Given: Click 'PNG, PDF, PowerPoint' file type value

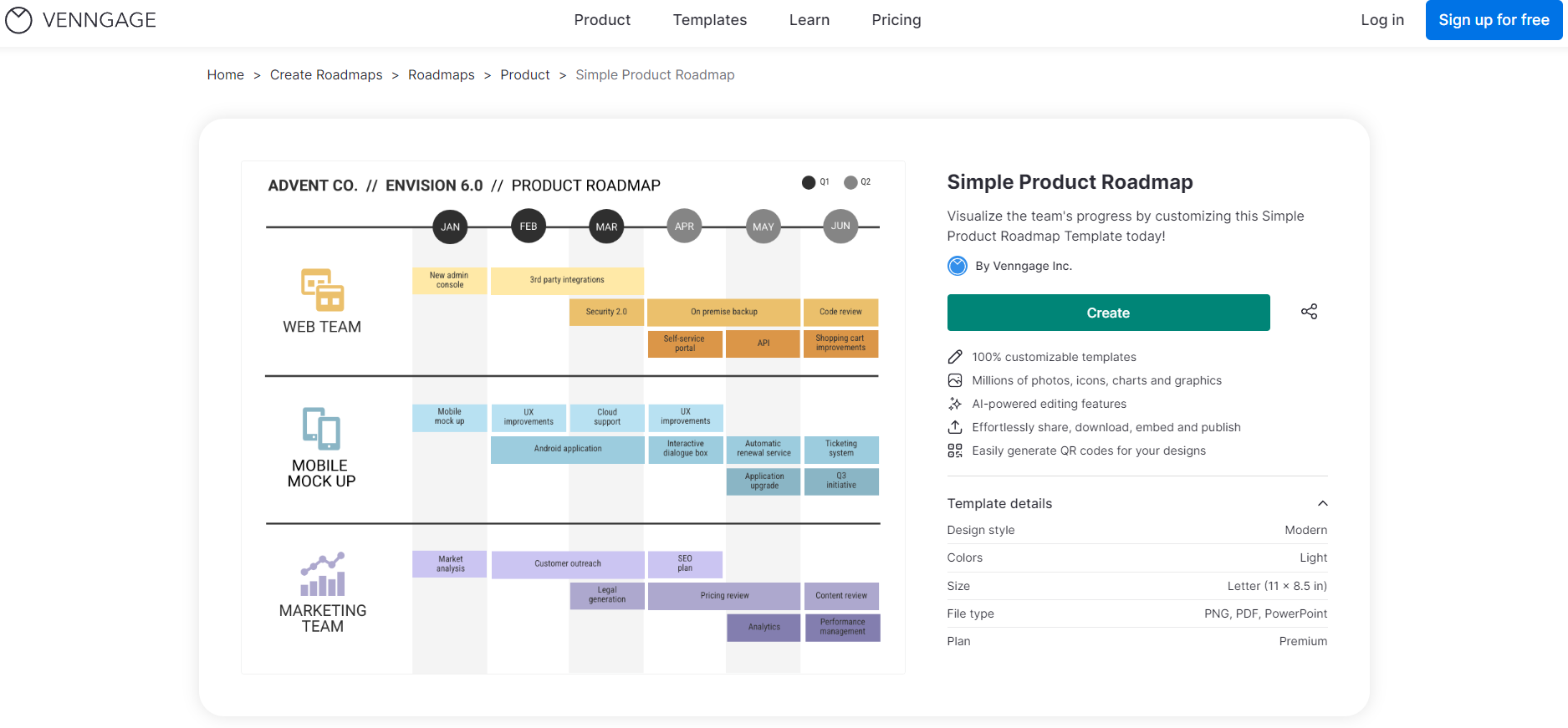Looking at the screenshot, I should click(1265, 613).
